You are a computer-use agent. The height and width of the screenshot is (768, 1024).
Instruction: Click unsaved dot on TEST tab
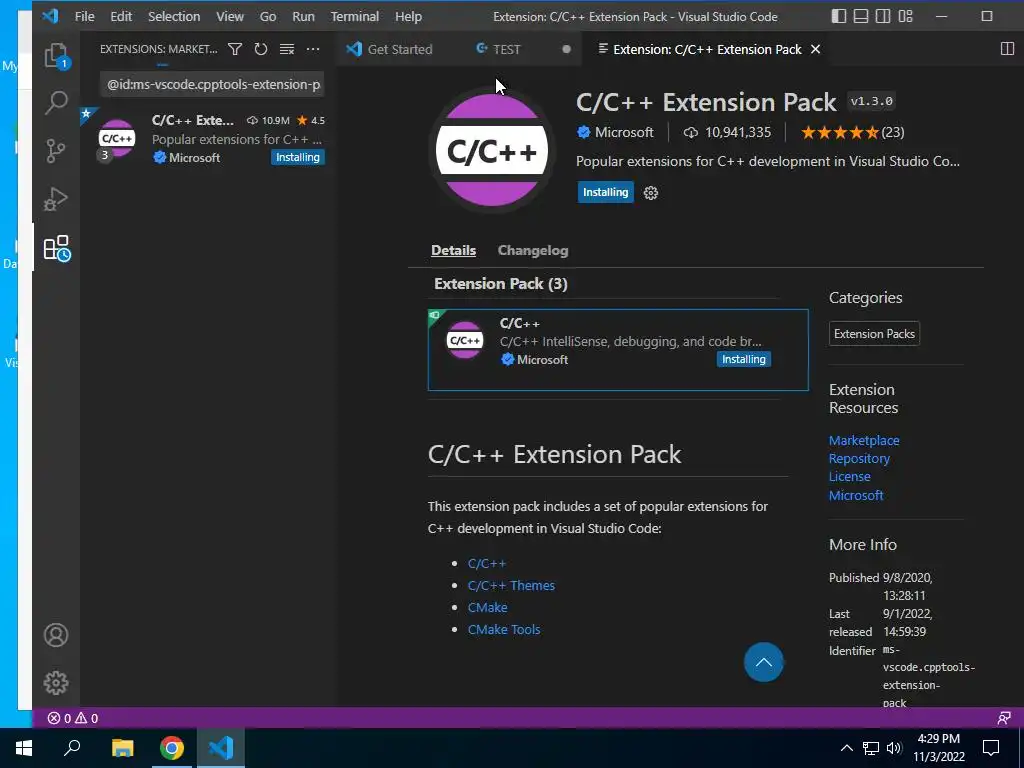[566, 49]
